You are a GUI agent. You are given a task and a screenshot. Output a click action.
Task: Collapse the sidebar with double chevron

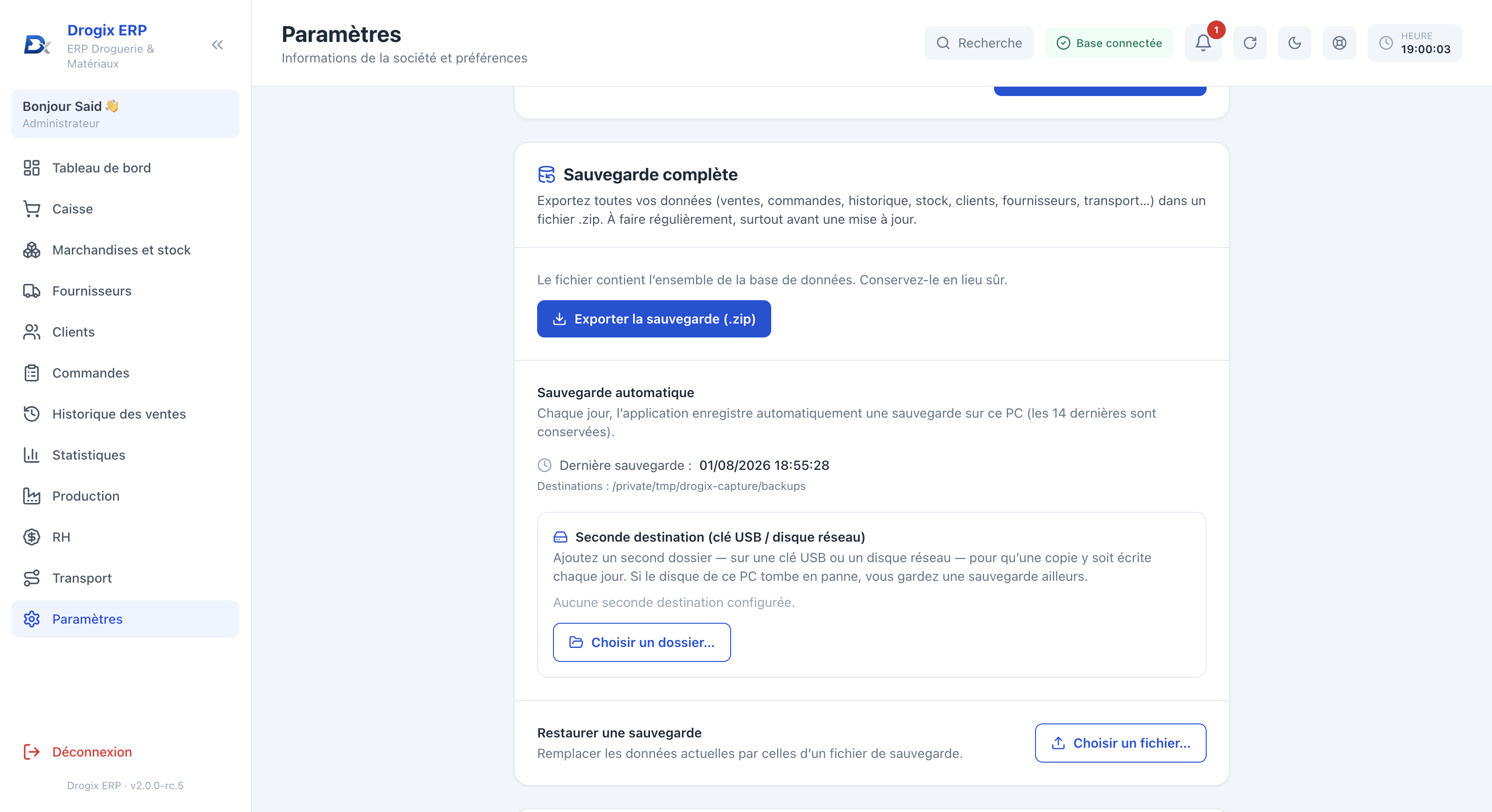pyautogui.click(x=217, y=45)
